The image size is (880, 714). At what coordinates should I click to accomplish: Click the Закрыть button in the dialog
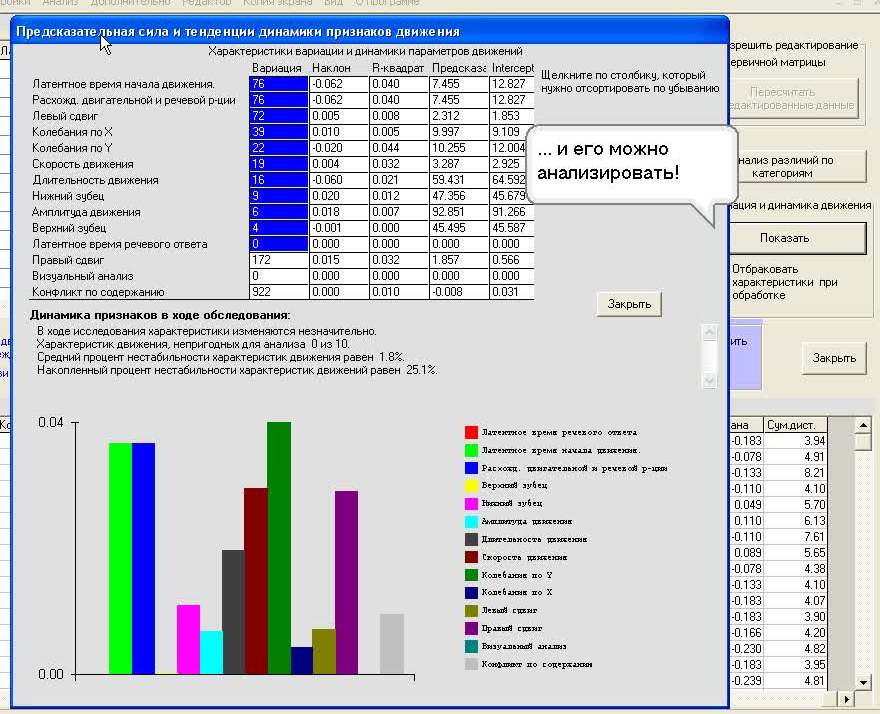click(629, 304)
